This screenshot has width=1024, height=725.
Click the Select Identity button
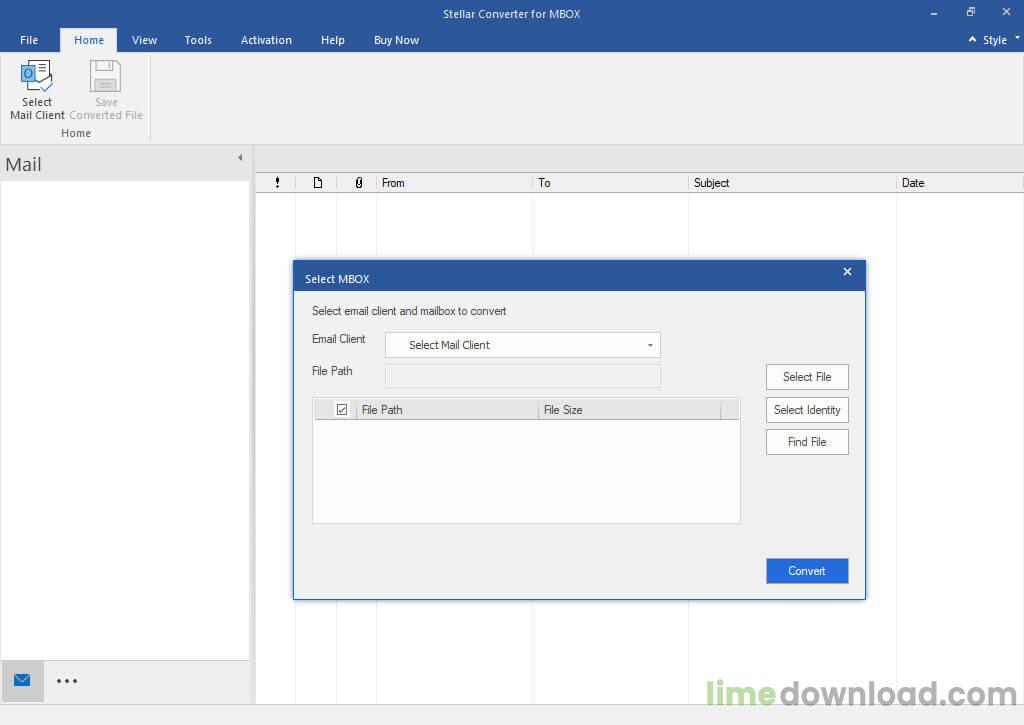pos(807,410)
